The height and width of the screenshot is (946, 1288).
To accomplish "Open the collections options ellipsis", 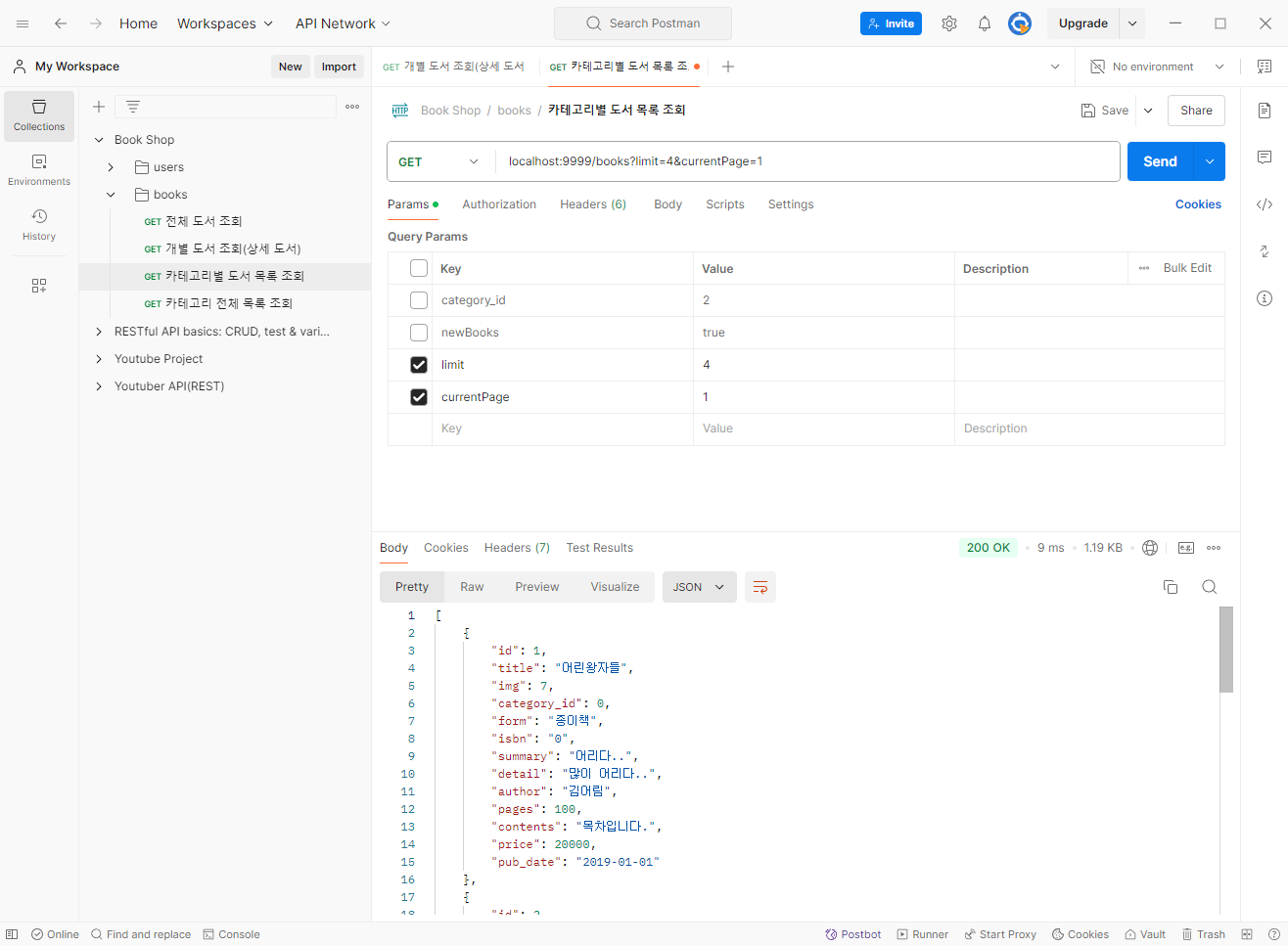I will [352, 107].
